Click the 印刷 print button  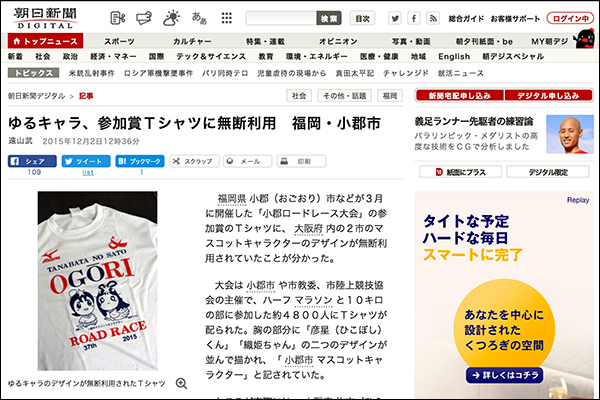point(297,160)
